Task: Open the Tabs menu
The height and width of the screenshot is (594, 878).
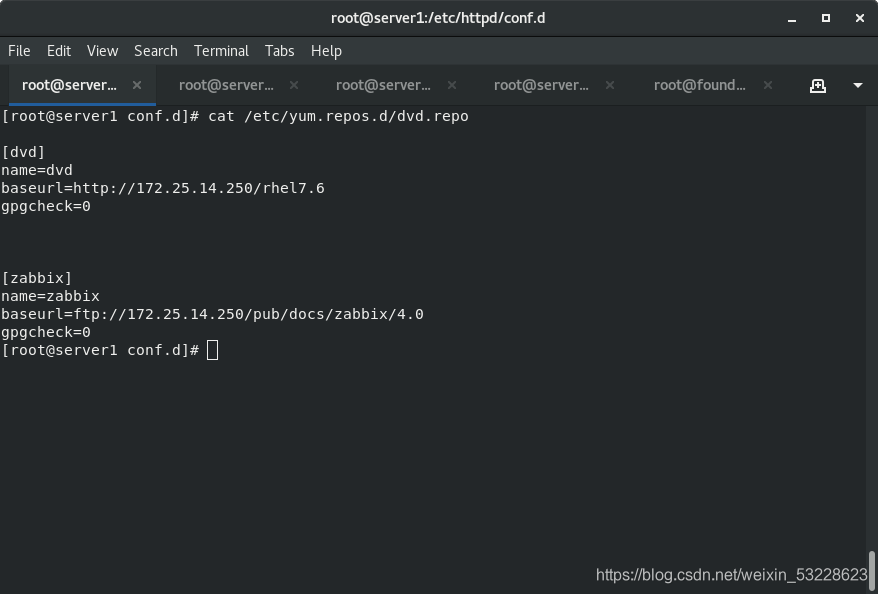Action: pyautogui.click(x=279, y=51)
